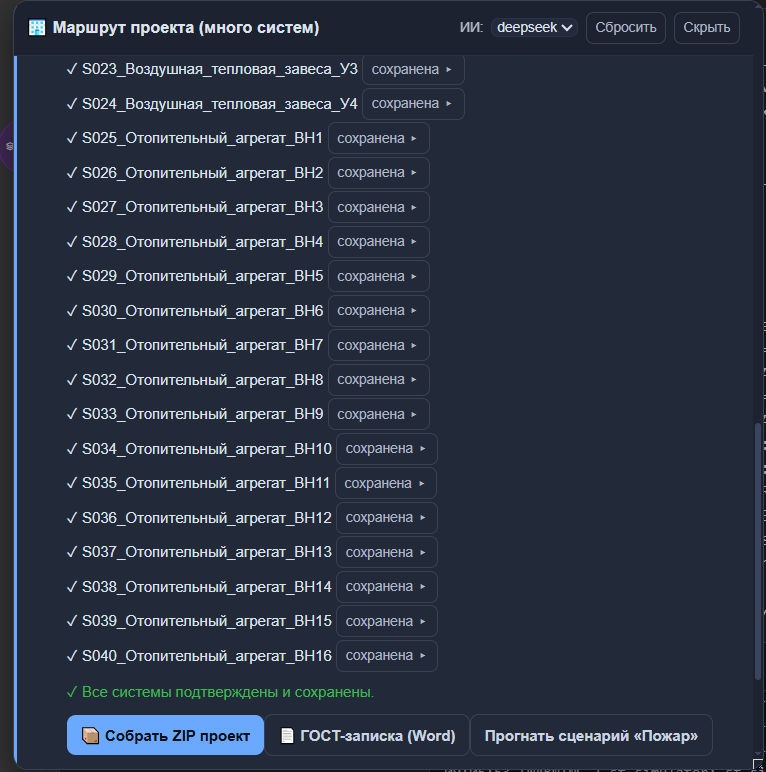Expand сохранена for S035 Отопительный агрегат ВН11
Viewport: 766px width, 772px height.
(x=385, y=483)
